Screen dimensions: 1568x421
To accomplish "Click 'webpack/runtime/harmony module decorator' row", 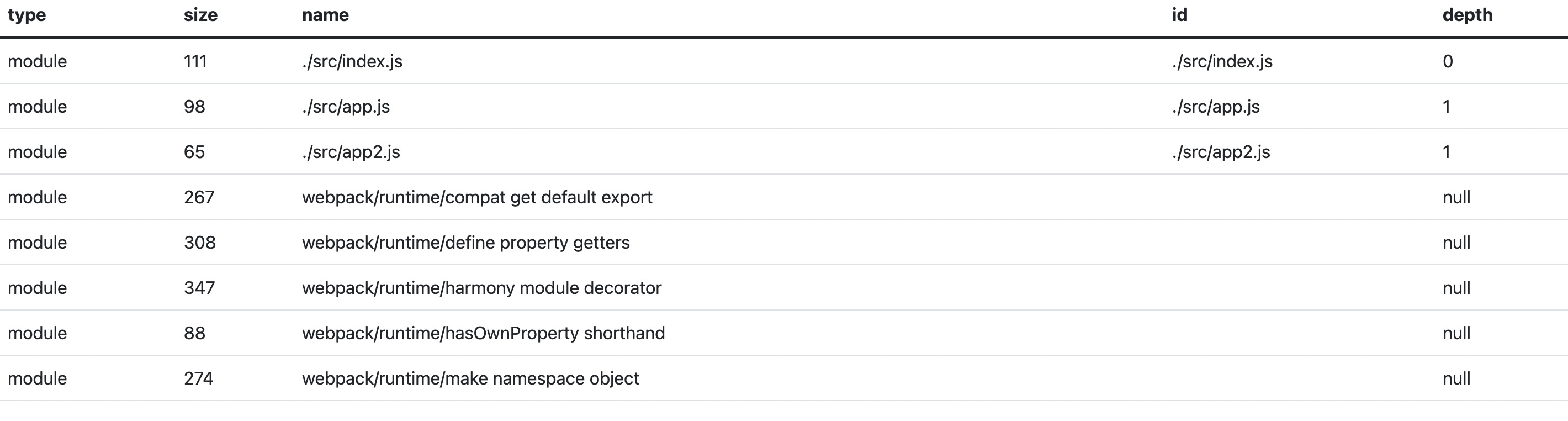I will (784, 287).
